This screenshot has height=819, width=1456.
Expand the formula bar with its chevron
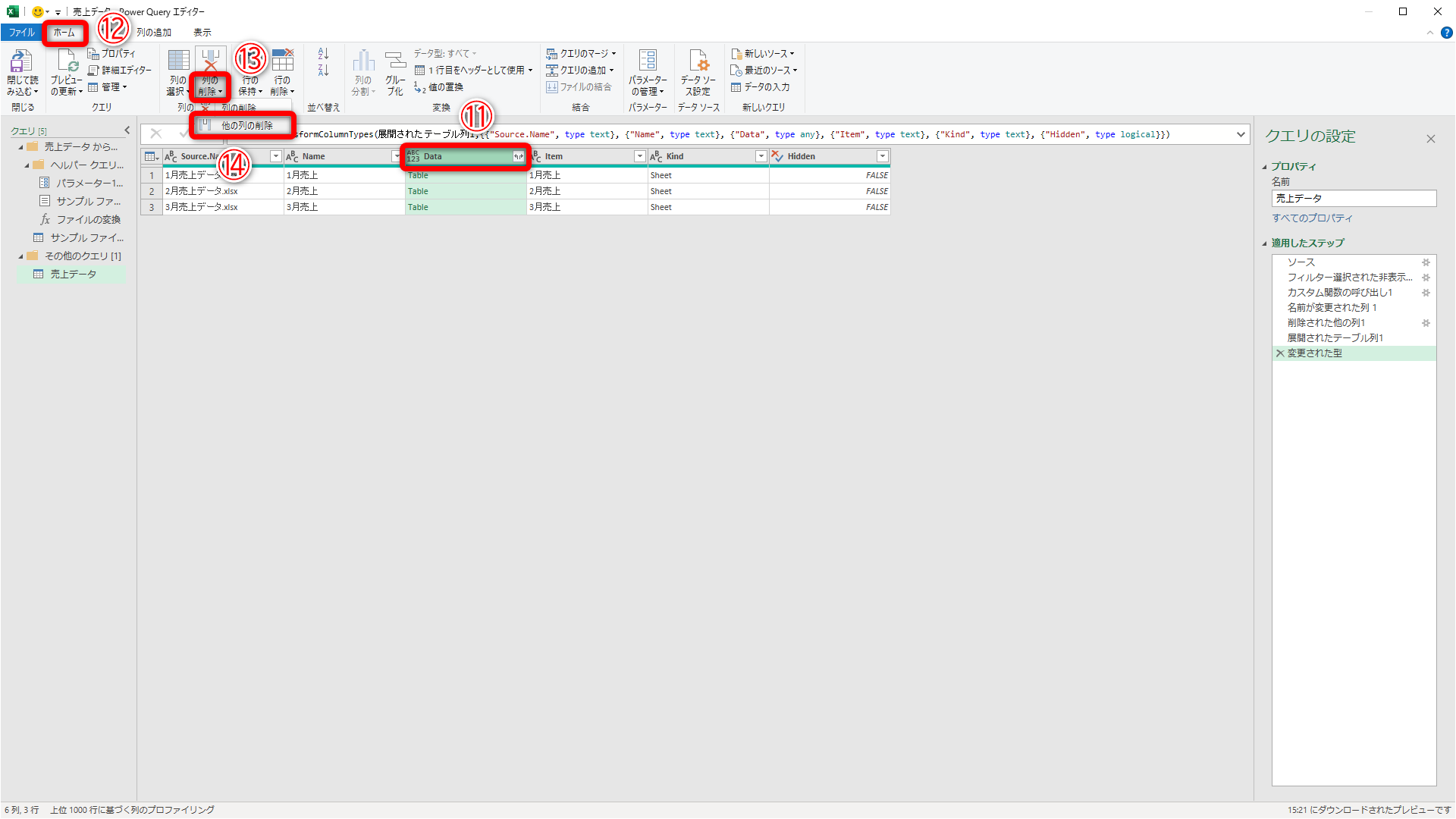[x=1241, y=134]
